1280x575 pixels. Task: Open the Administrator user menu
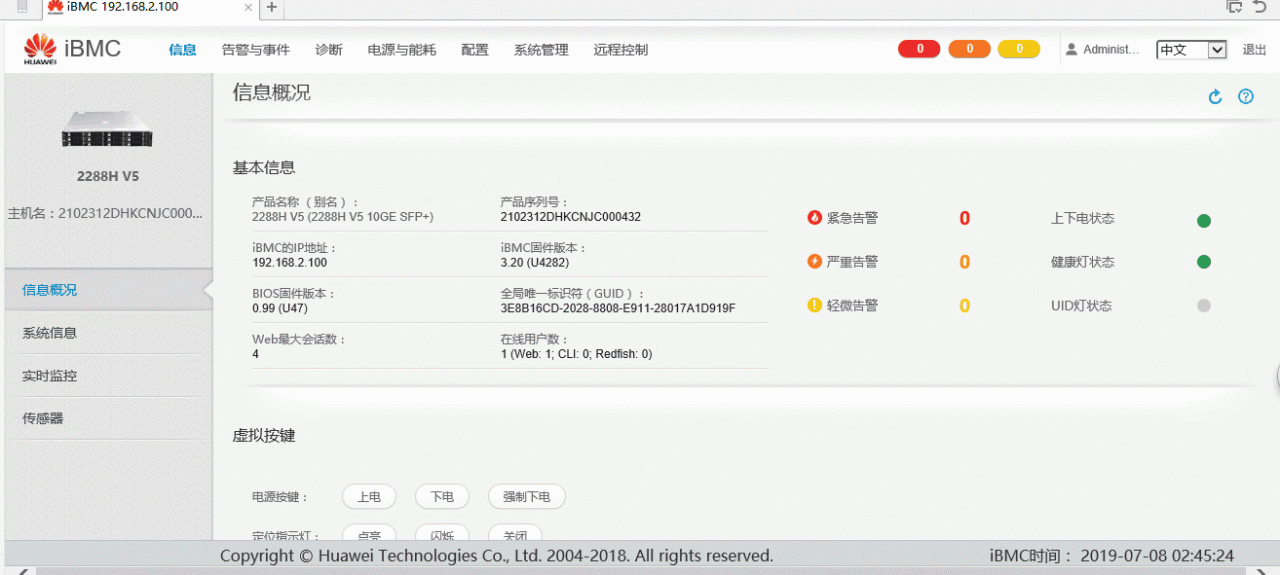coord(1102,50)
